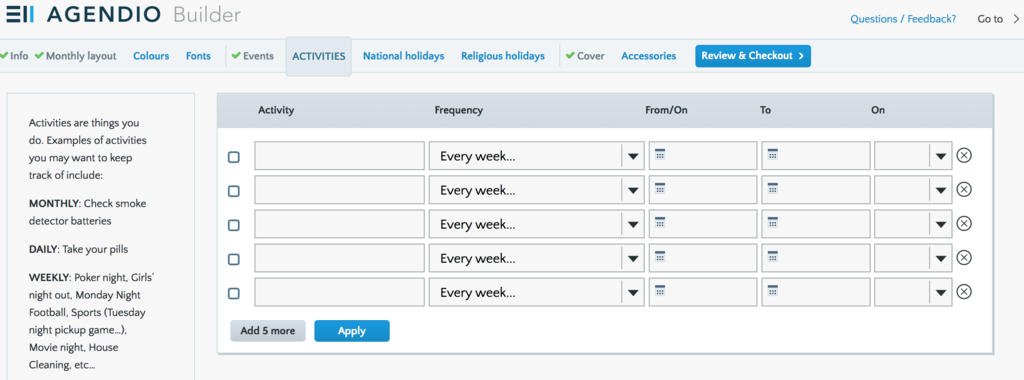
Task: Open calendar icon in fourth row To field
Action: 773,256
